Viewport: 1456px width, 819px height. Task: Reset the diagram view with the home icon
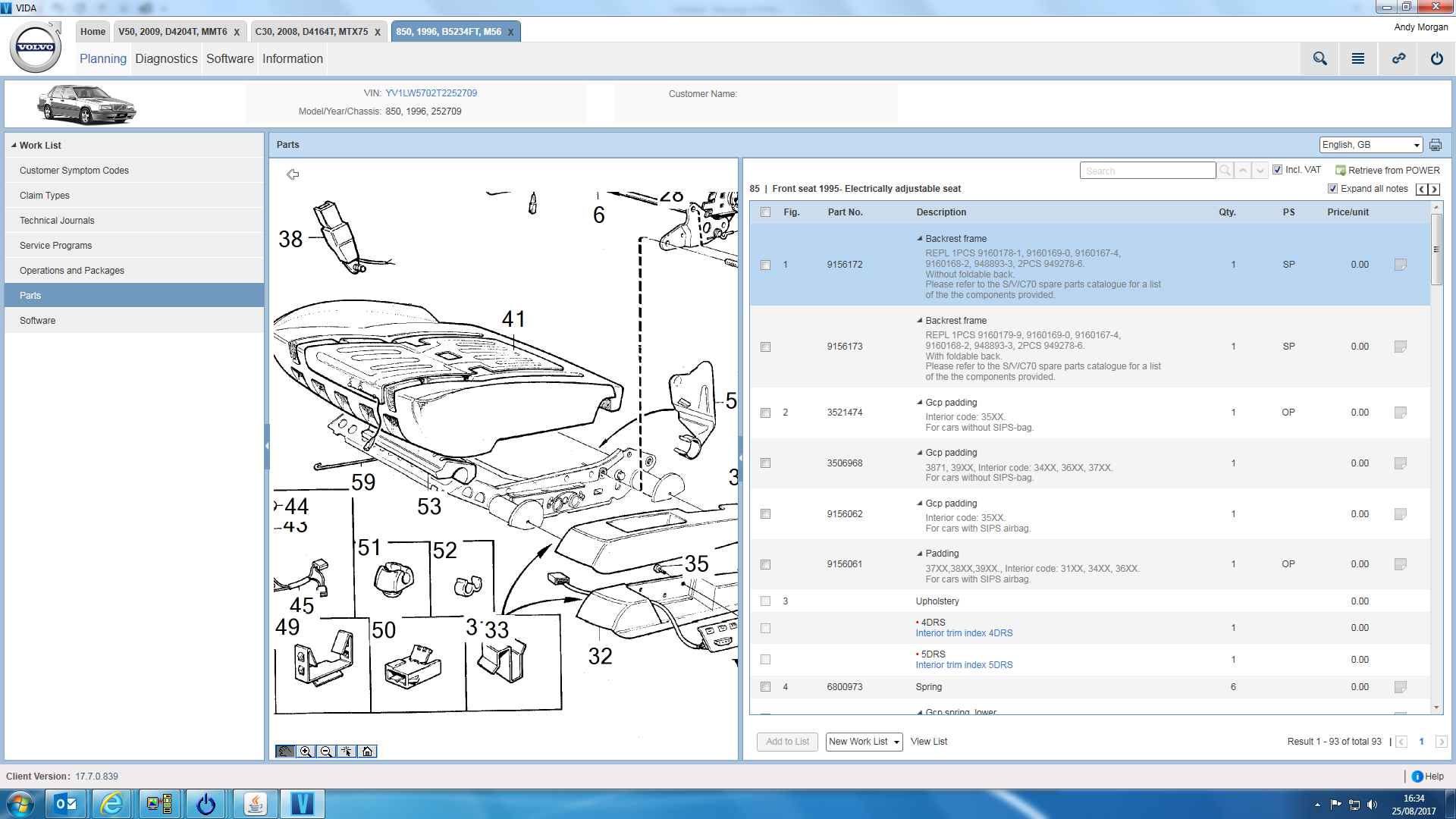pos(367,752)
